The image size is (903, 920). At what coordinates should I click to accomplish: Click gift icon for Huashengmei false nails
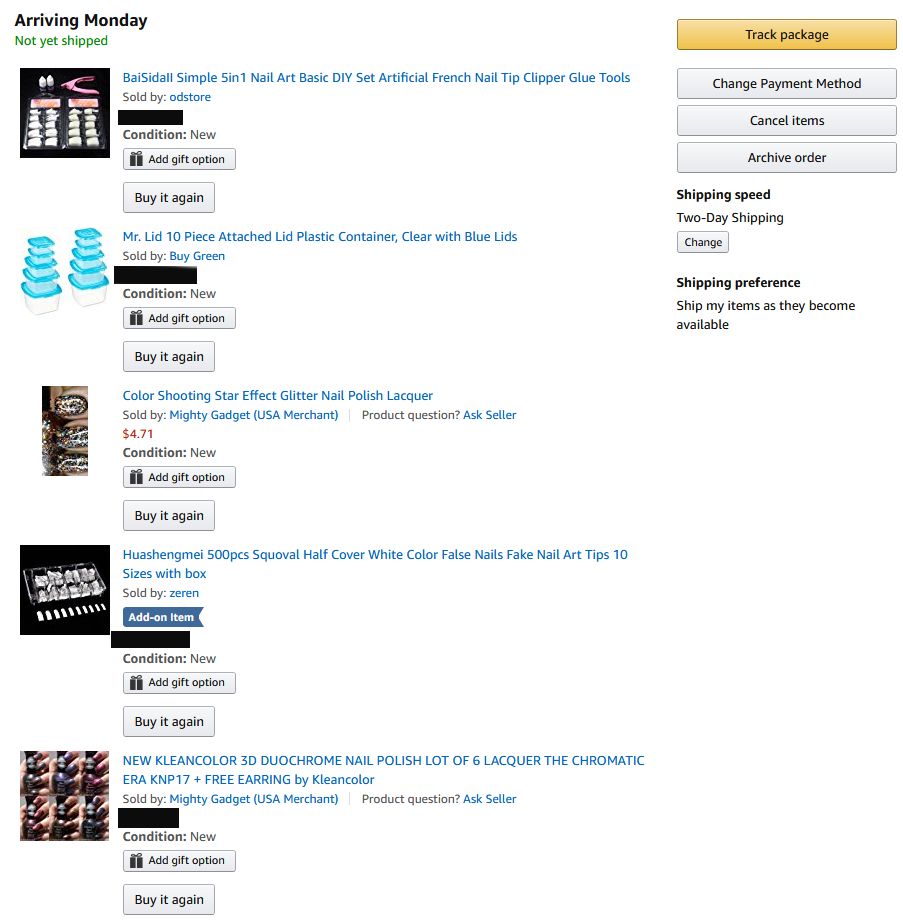(137, 683)
